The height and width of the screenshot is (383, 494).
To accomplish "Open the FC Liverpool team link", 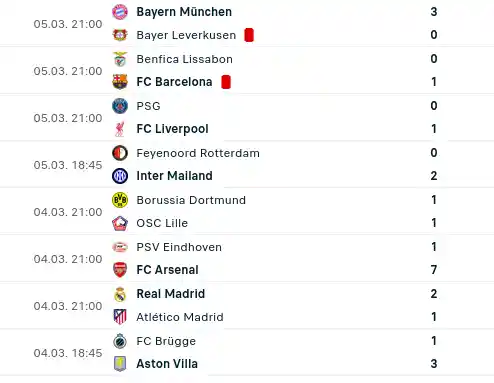I will [172, 129].
